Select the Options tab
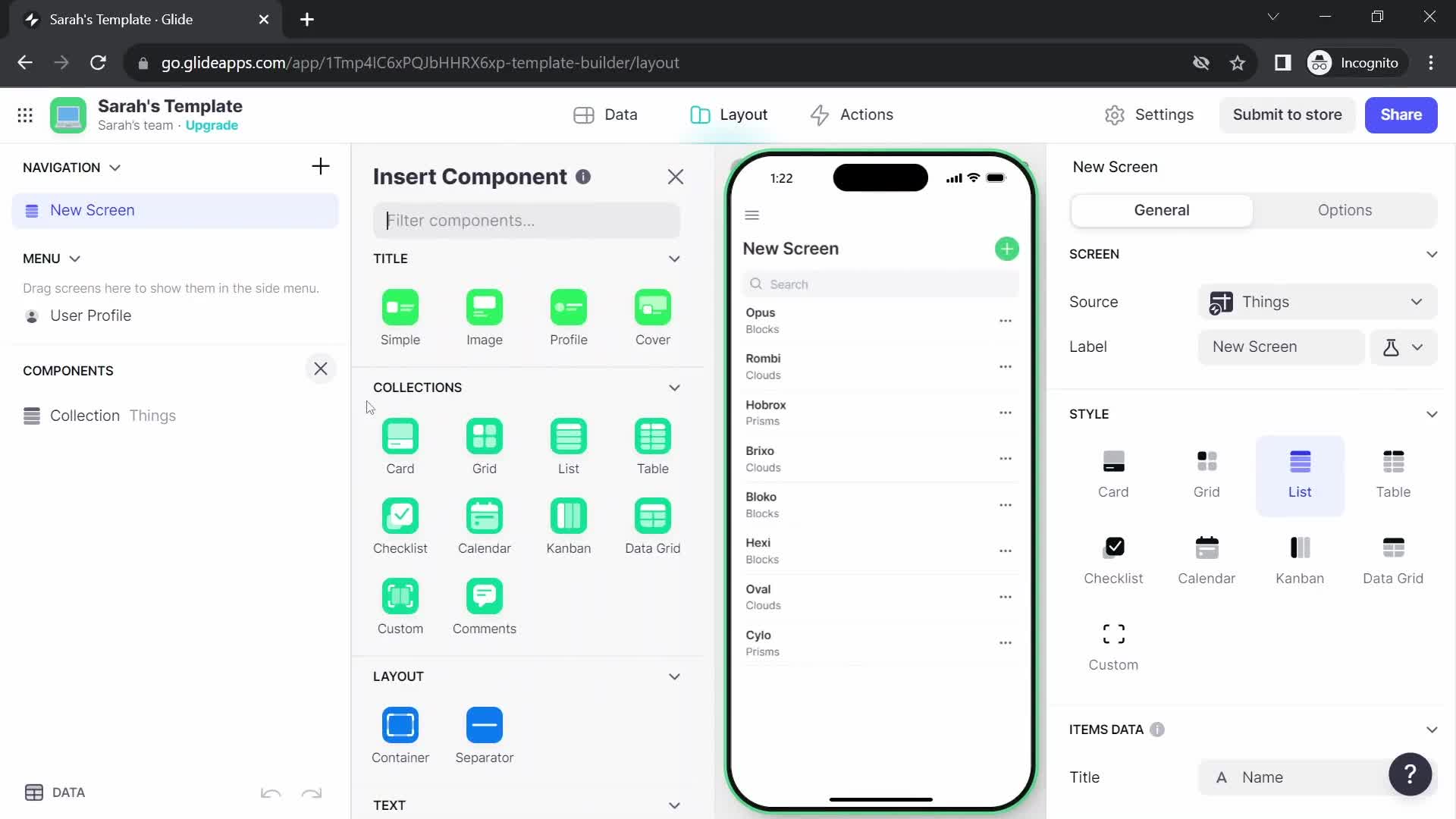 [x=1345, y=211]
